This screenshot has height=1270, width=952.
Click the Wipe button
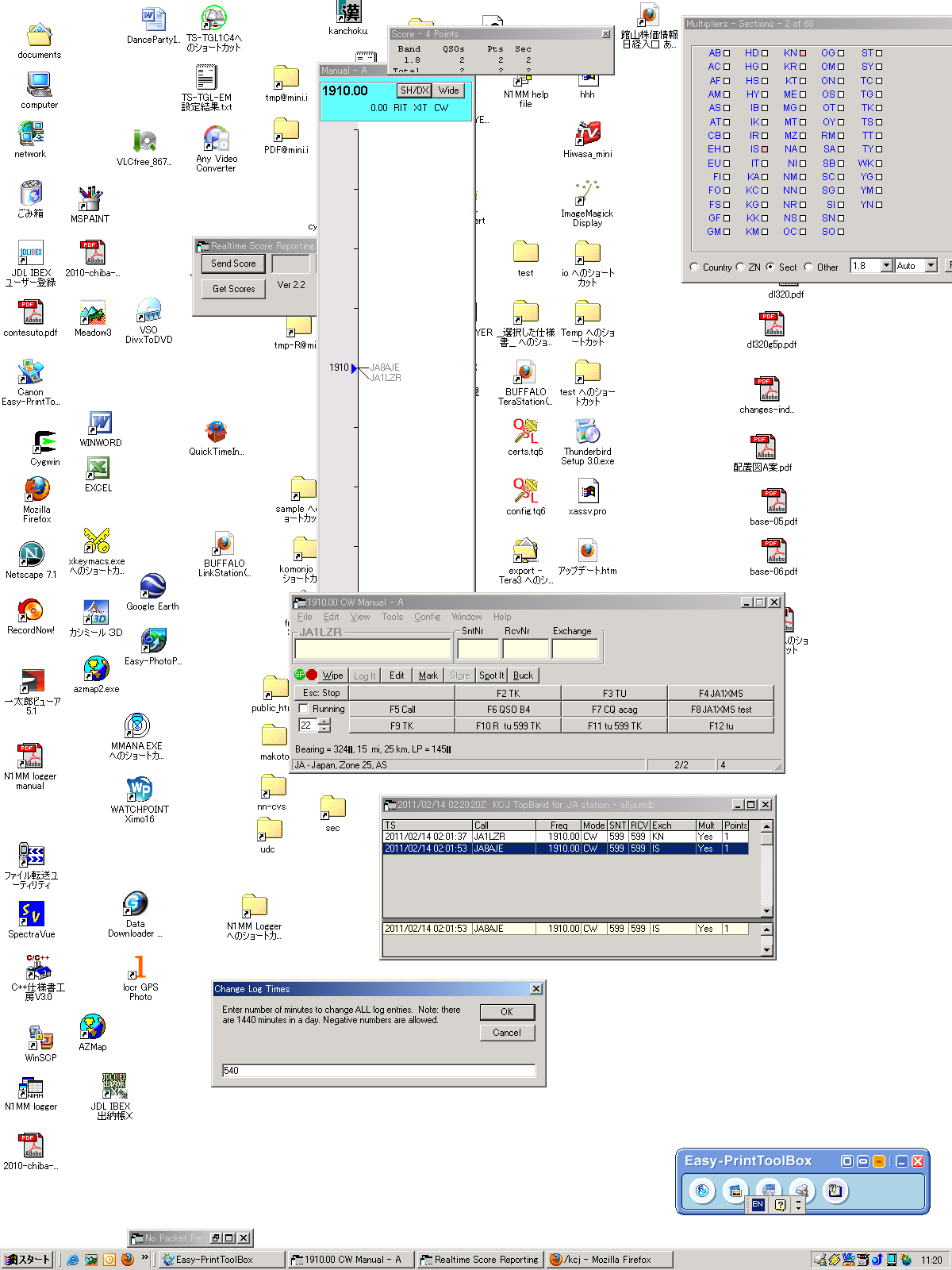(x=333, y=675)
